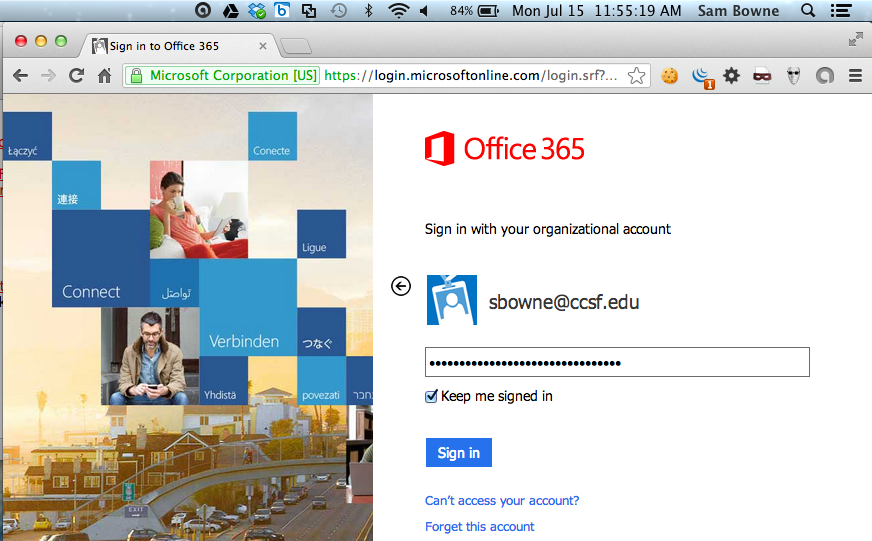The width and height of the screenshot is (872, 541).
Task: Click the Office 365 logo
Action: click(504, 148)
